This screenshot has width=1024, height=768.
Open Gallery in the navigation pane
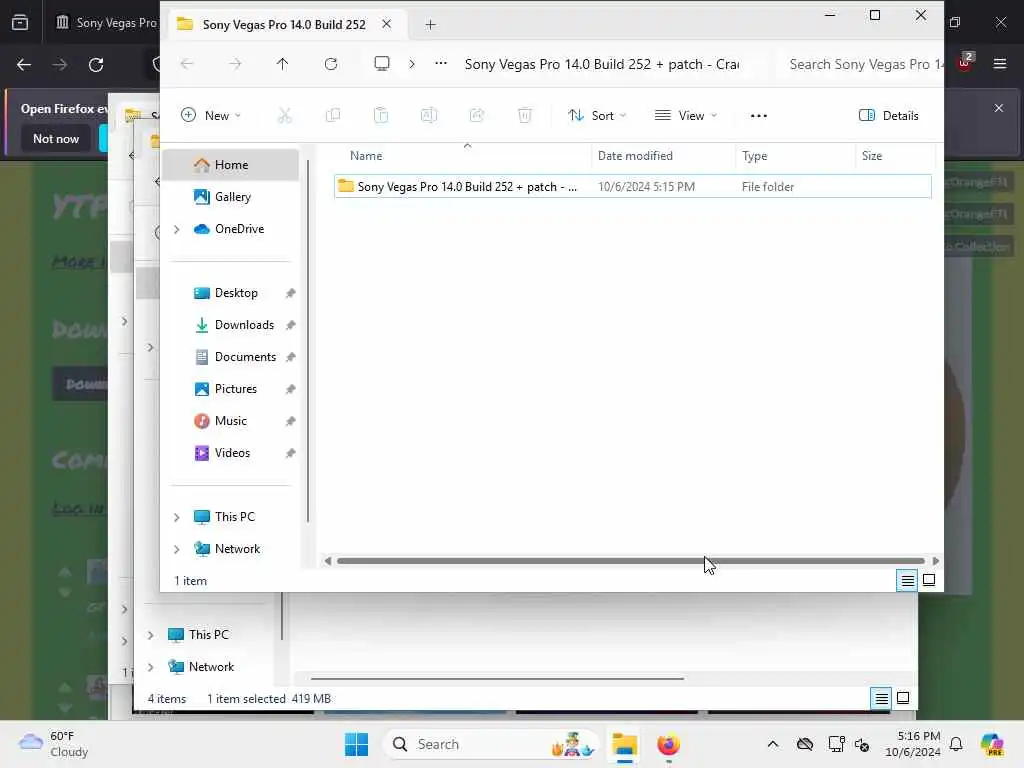click(x=231, y=197)
